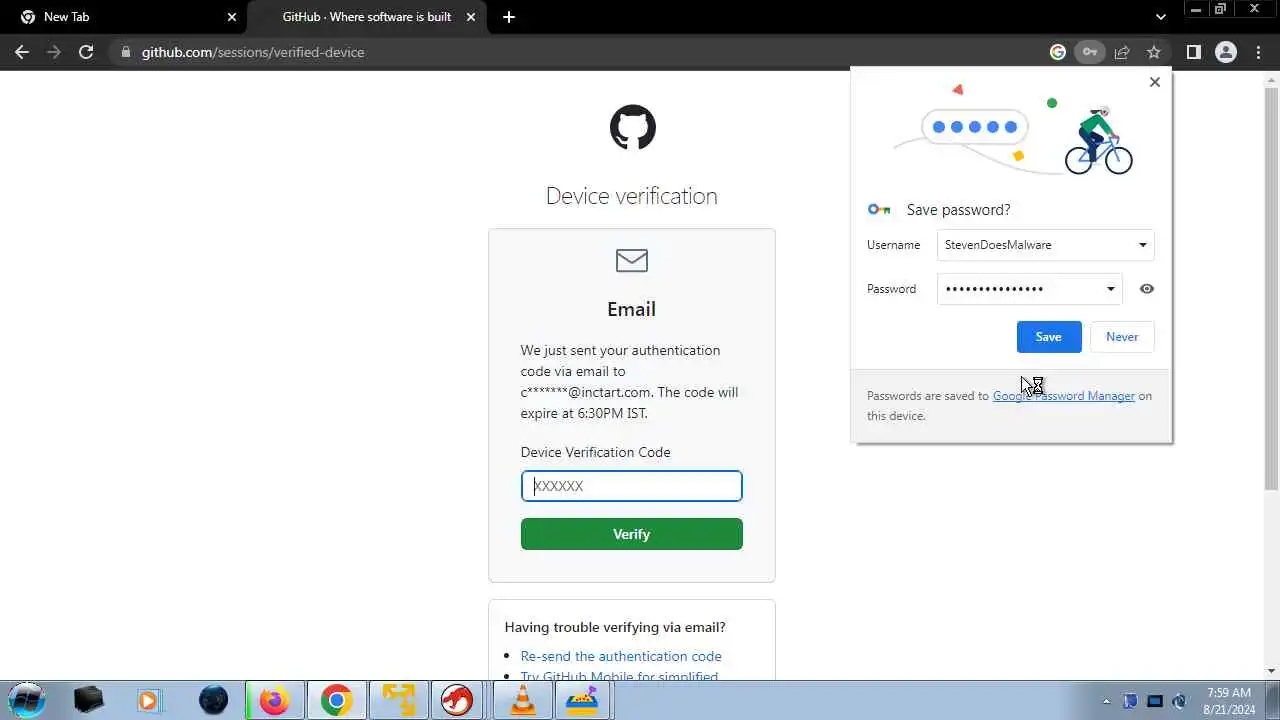Click the envelope email icon
Viewport: 1280px width, 720px height.
pyautogui.click(x=632, y=261)
